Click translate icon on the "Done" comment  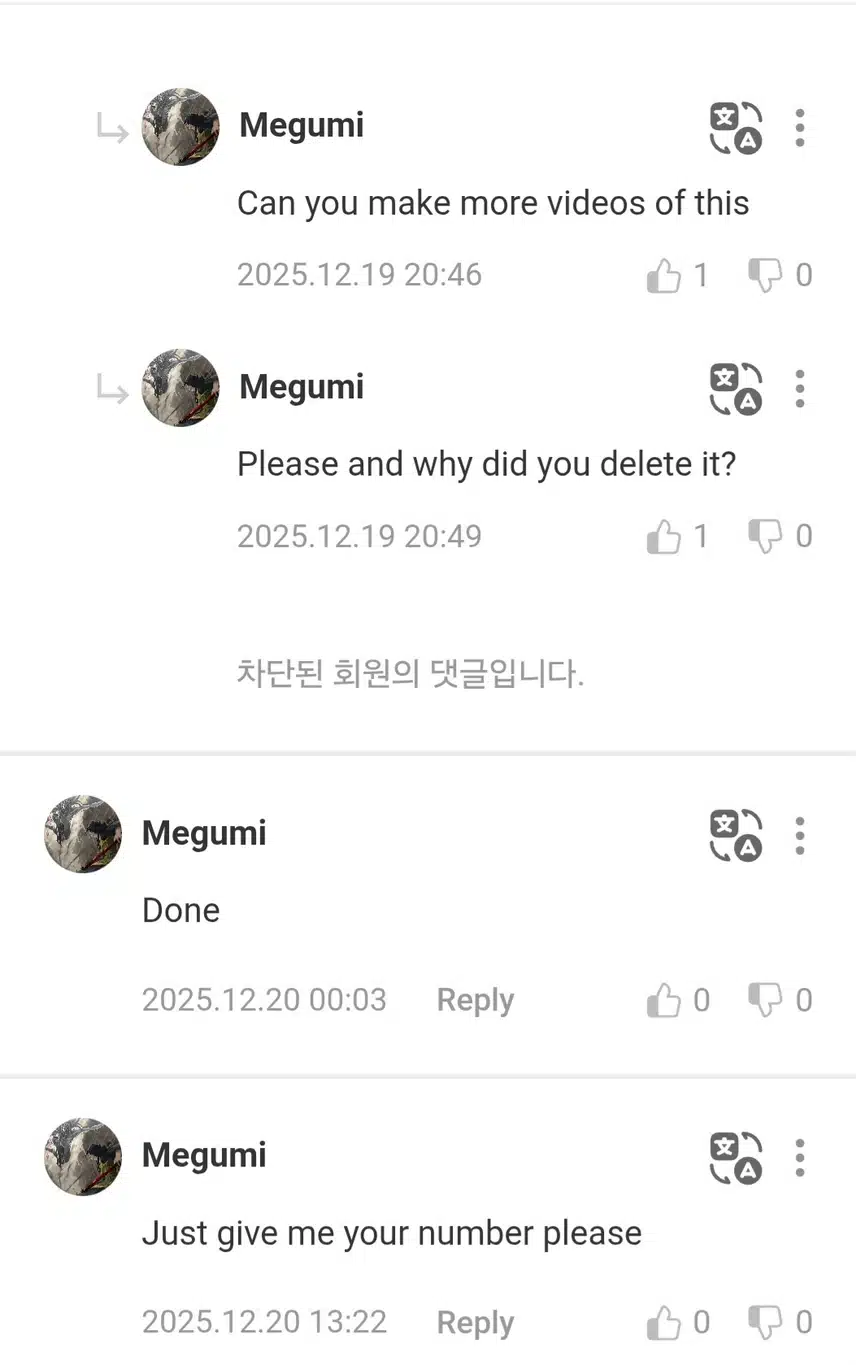pos(736,835)
